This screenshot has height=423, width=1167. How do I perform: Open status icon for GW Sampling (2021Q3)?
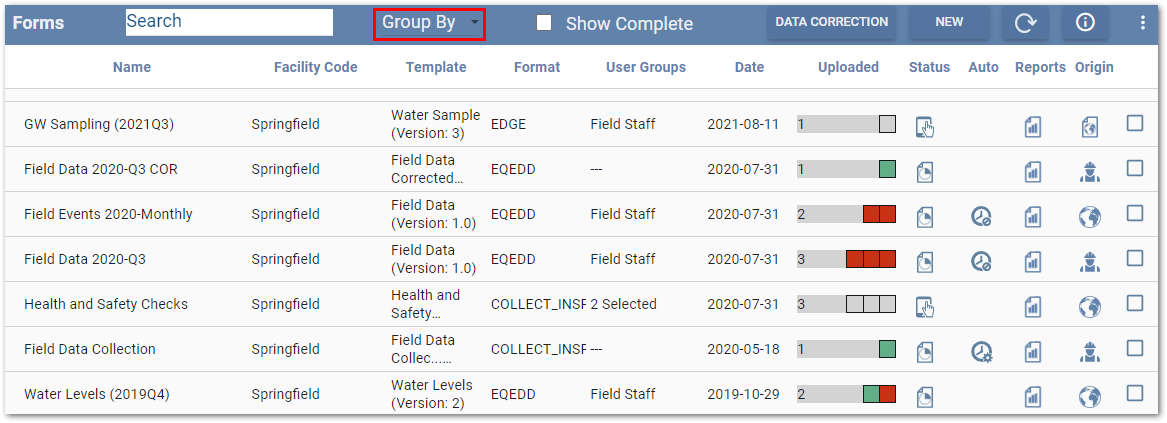point(926,126)
